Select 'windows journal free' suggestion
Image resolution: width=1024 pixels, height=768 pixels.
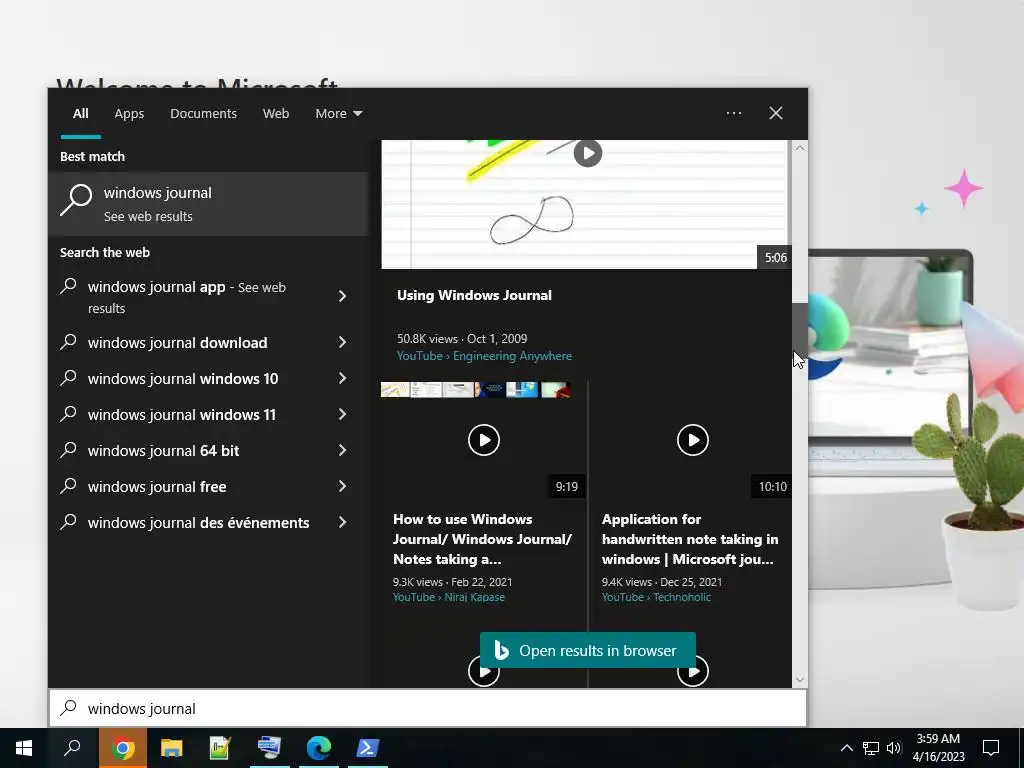coord(157,487)
